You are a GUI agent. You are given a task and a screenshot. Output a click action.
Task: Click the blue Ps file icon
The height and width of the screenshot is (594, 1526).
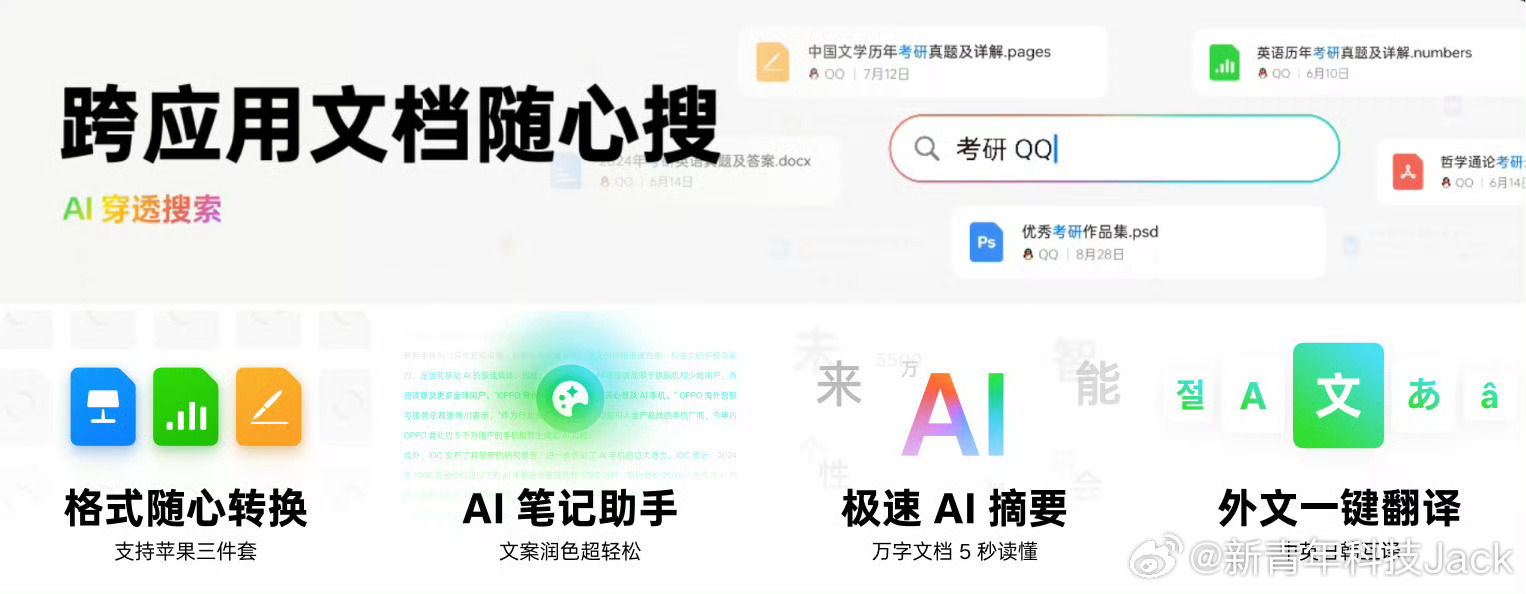point(987,243)
